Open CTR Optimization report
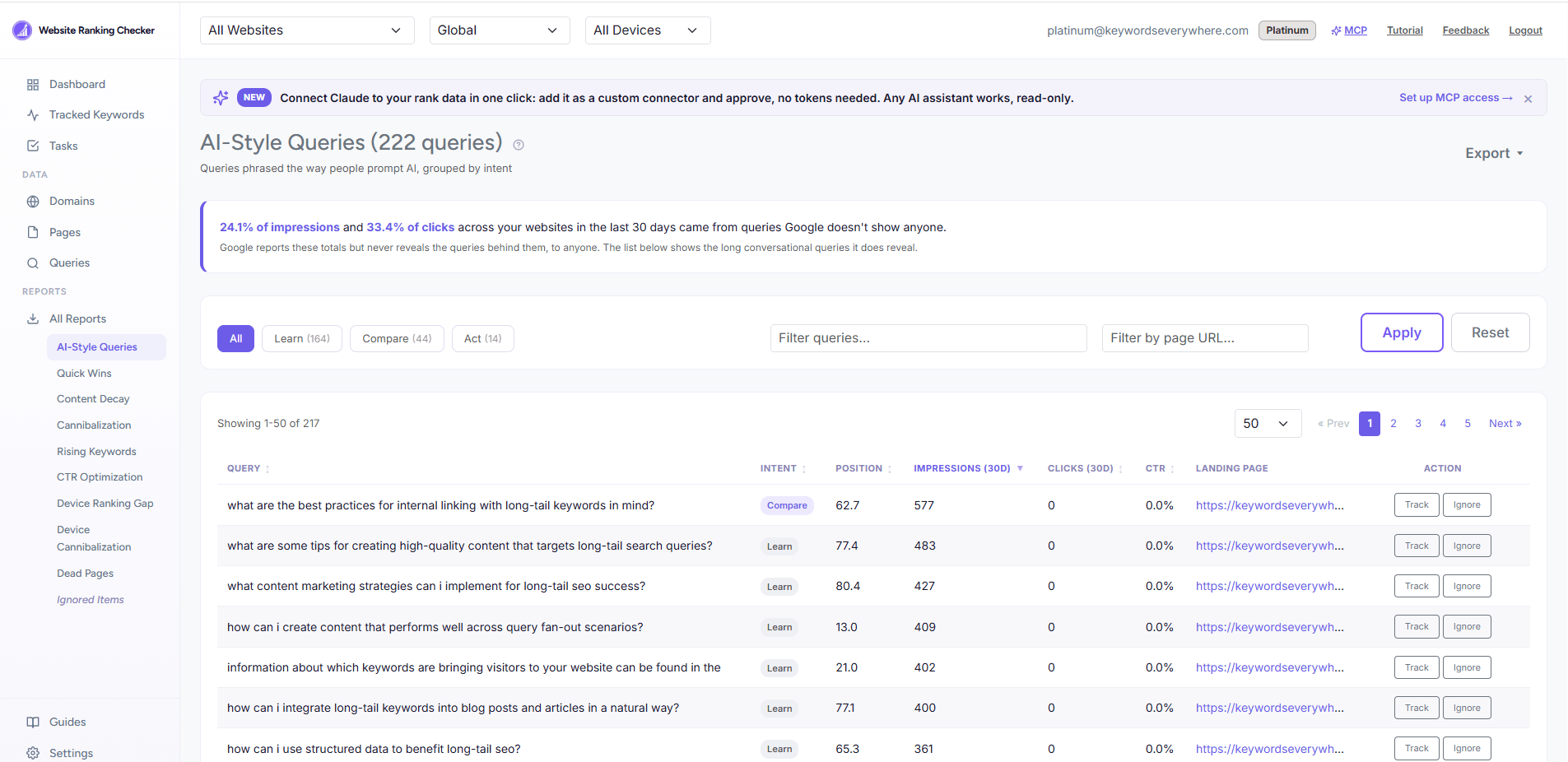This screenshot has width=1568, height=762. [x=100, y=477]
